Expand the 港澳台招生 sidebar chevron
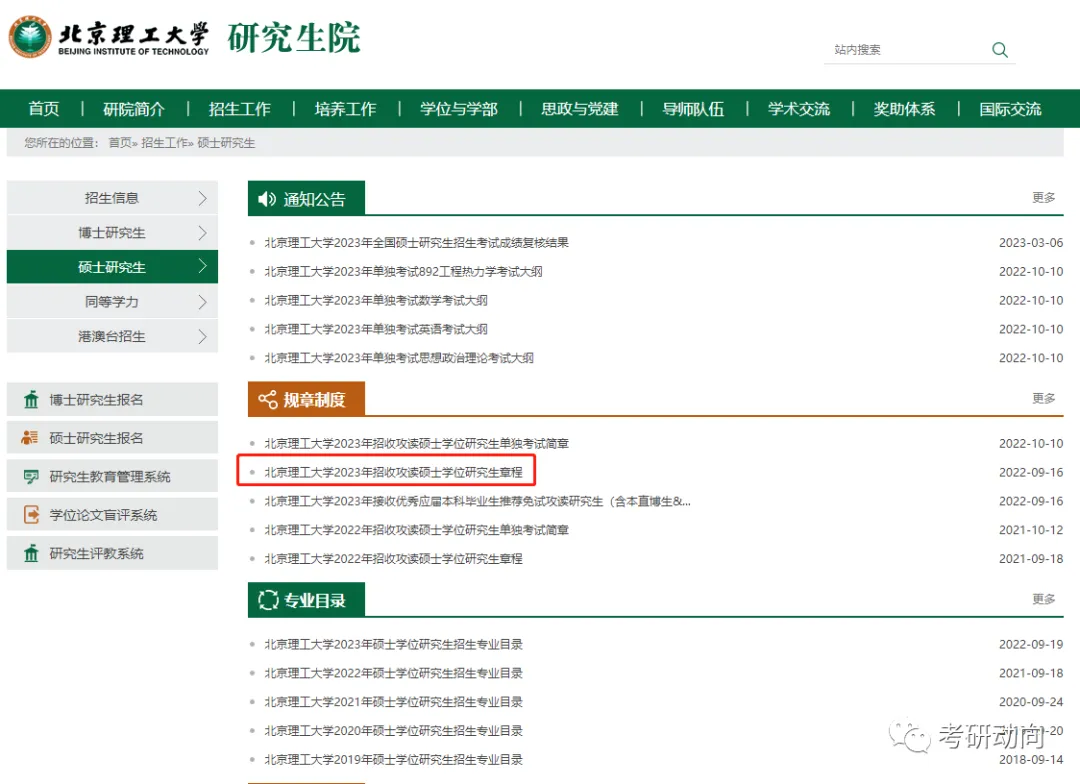The height and width of the screenshot is (784, 1080). pyautogui.click(x=202, y=336)
